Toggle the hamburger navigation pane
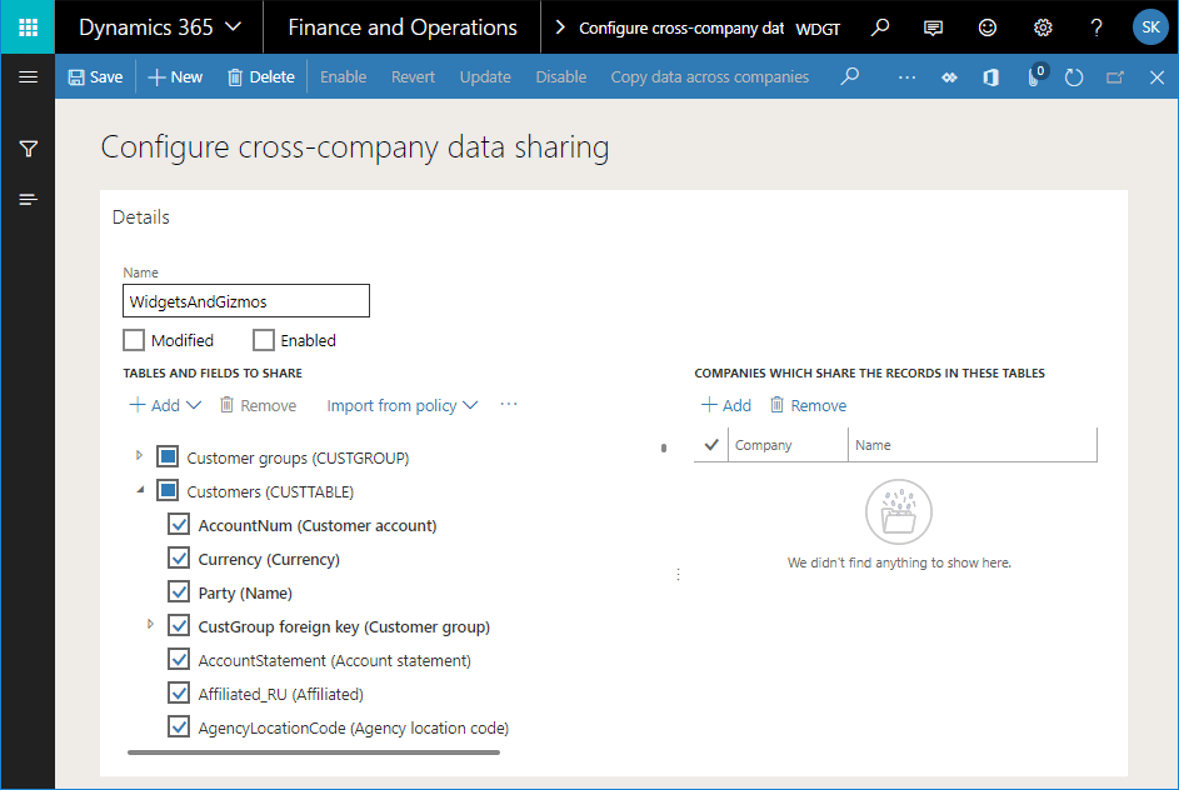Viewport: 1180px width, 791px height. [x=28, y=77]
